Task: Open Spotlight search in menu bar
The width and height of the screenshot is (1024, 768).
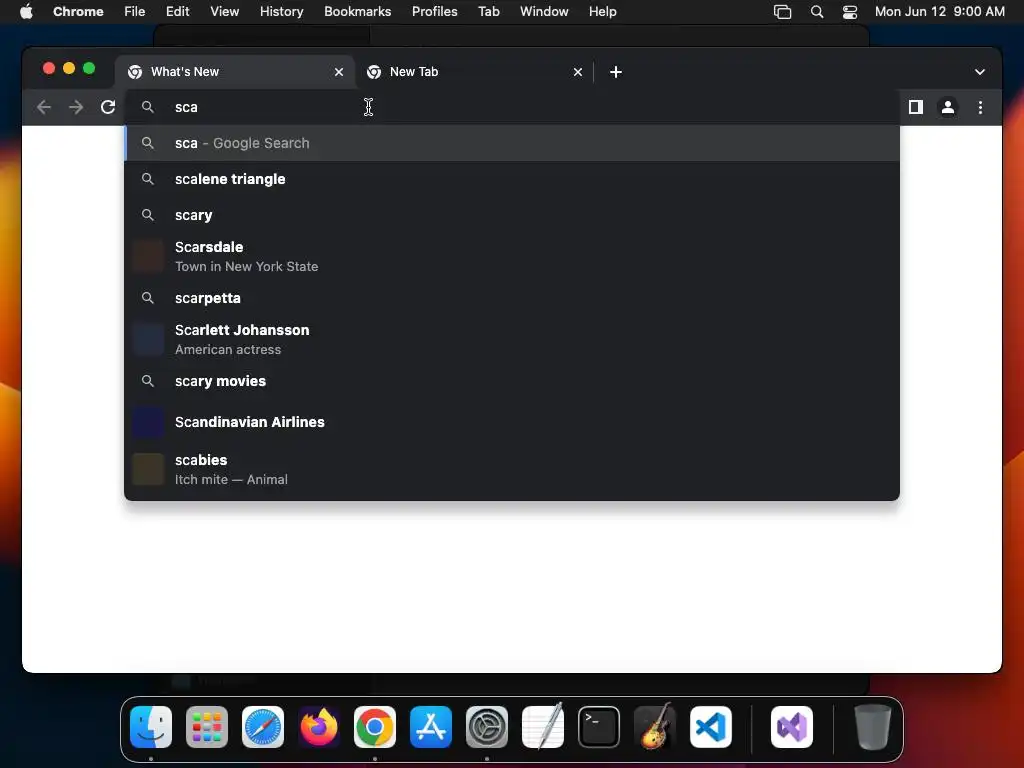Action: pyautogui.click(x=816, y=12)
